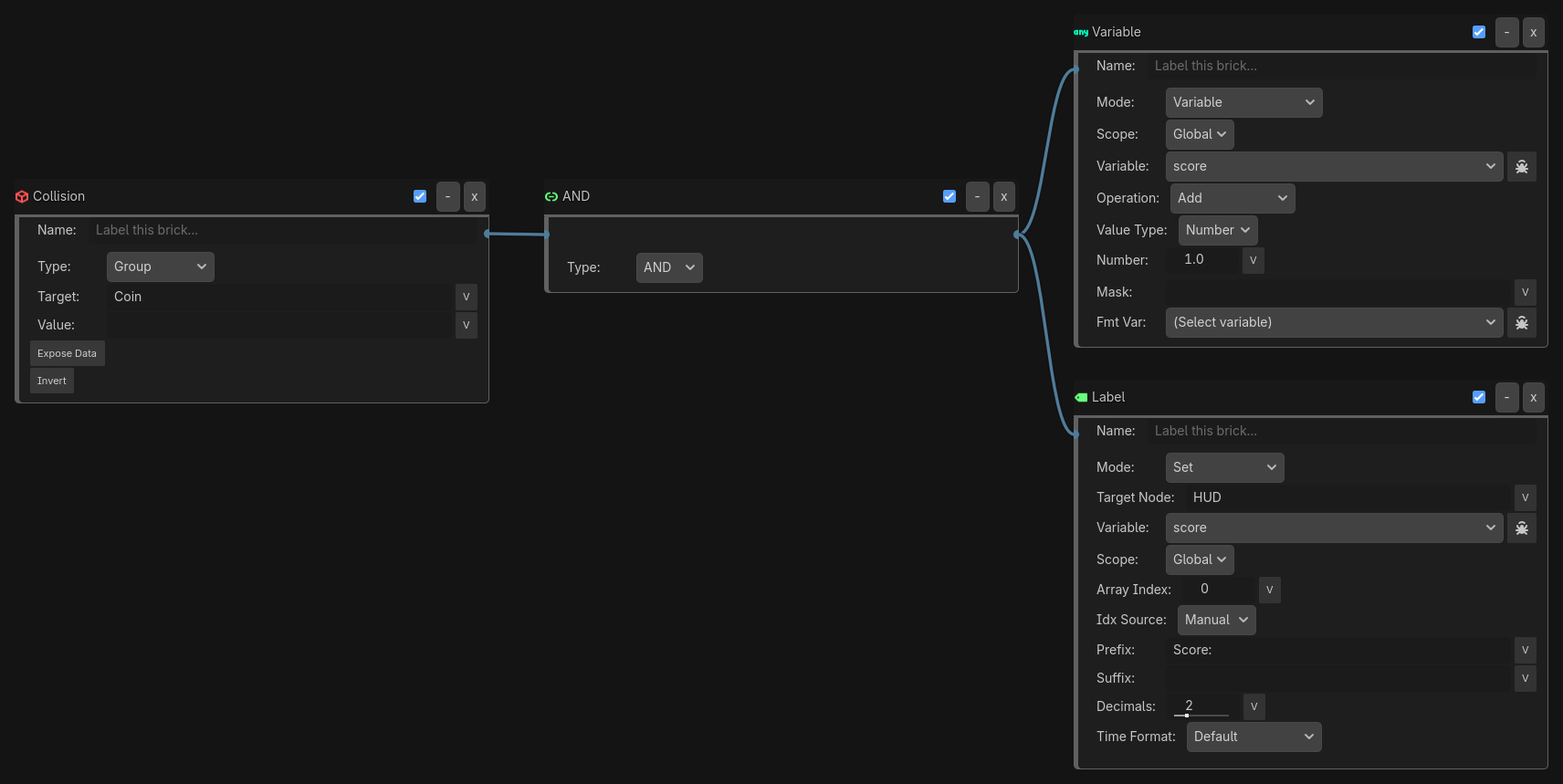This screenshot has height=784, width=1563.
Task: Click the Collision brick output connector
Action: pos(487,234)
